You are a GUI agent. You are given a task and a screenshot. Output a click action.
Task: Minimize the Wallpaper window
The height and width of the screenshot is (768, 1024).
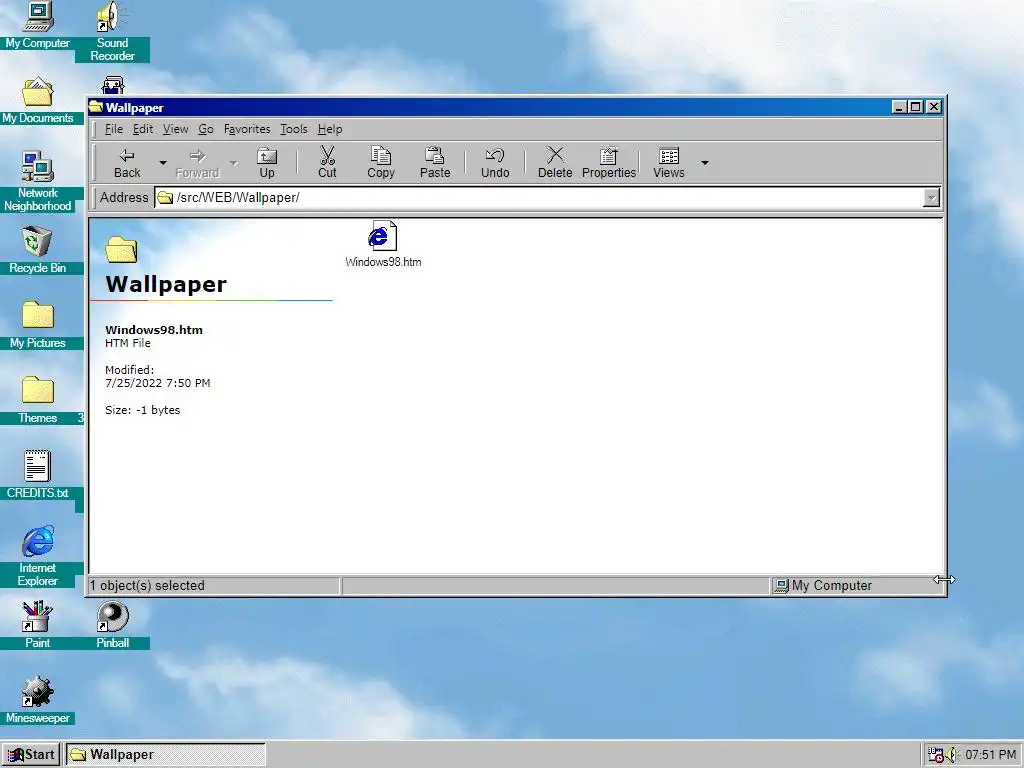[x=900, y=107]
